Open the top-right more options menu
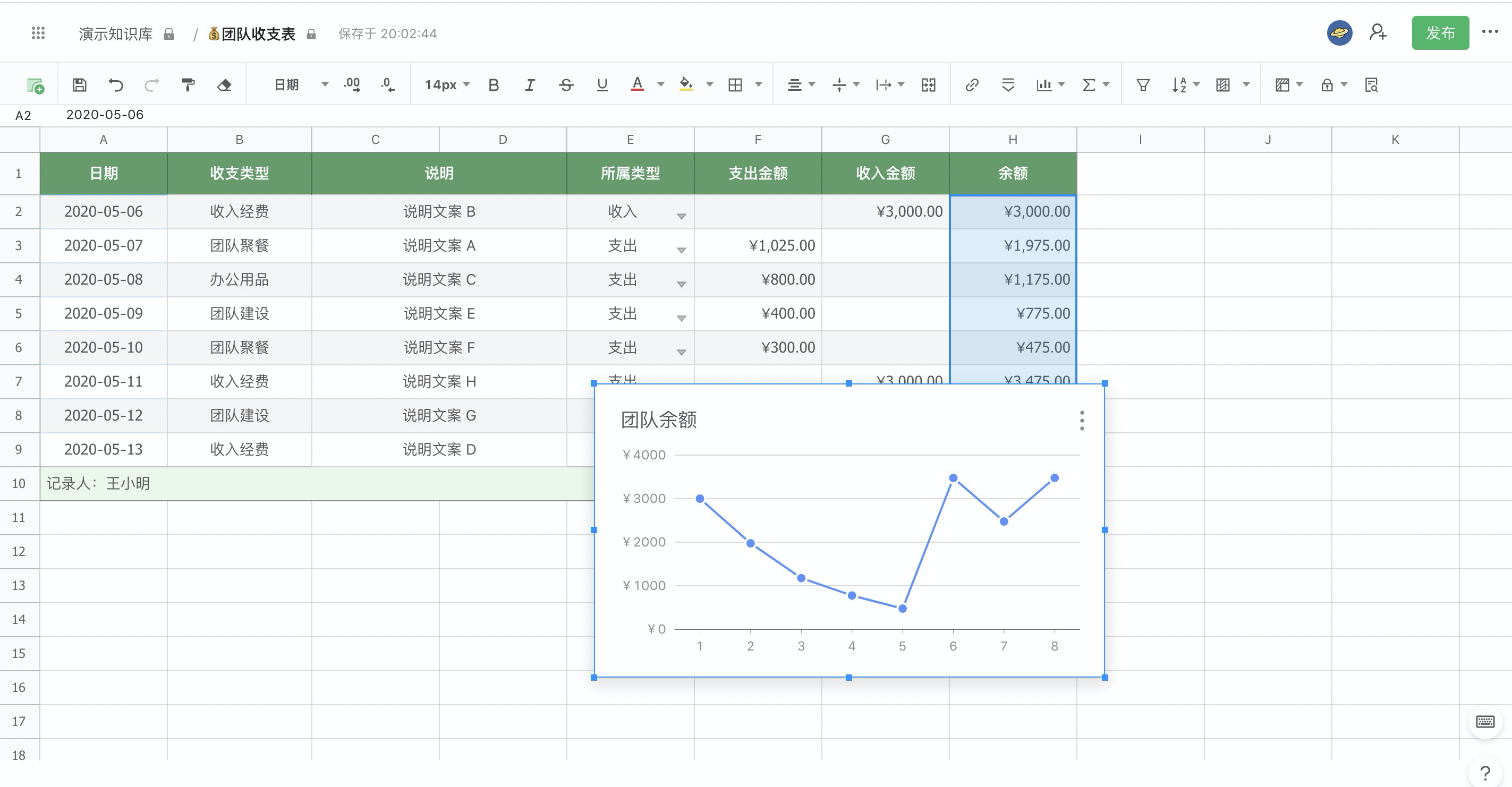Image resolution: width=1512 pixels, height=787 pixels. [1489, 32]
